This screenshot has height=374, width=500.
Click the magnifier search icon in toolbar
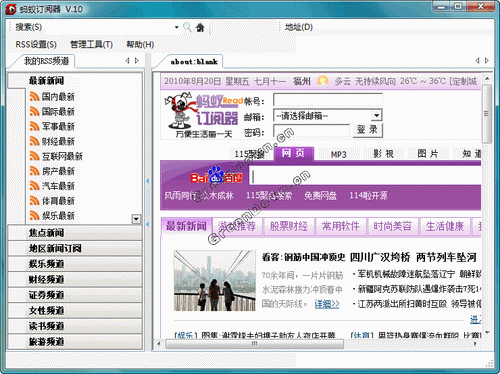187,27
